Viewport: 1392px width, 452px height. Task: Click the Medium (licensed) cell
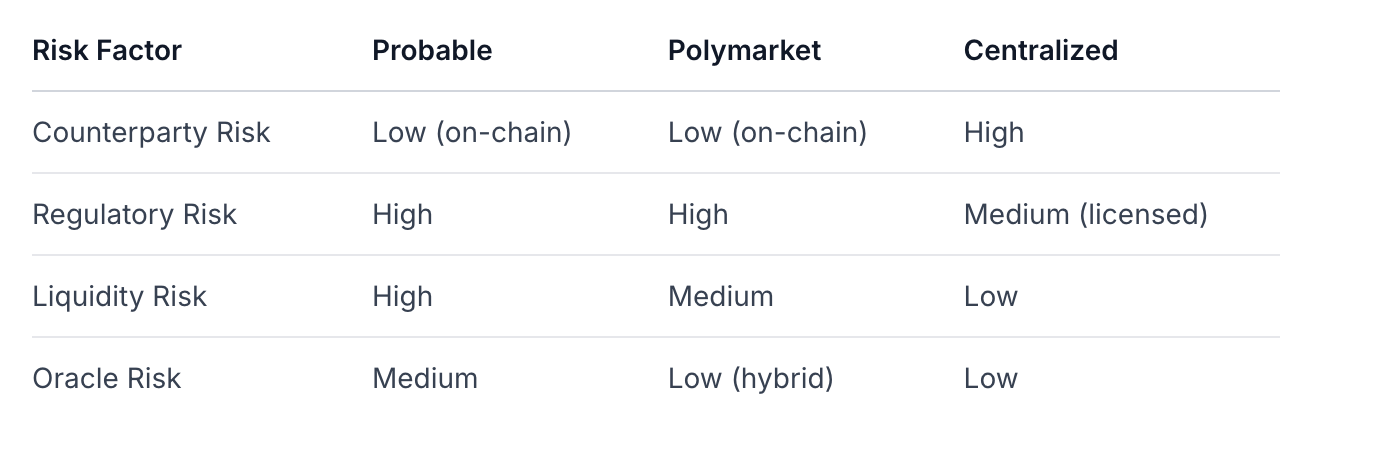pyautogui.click(x=1085, y=215)
